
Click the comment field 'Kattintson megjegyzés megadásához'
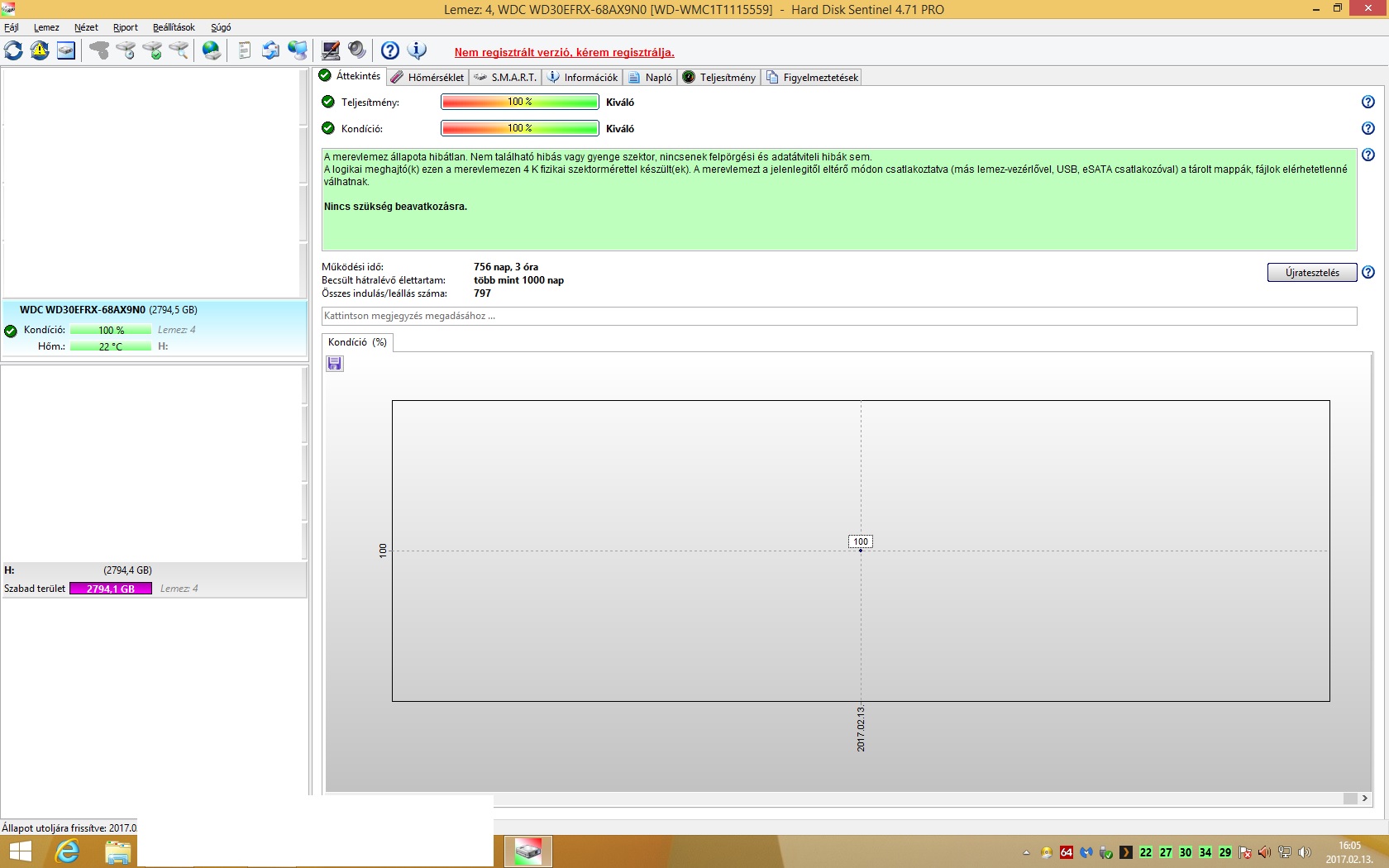[x=839, y=316]
